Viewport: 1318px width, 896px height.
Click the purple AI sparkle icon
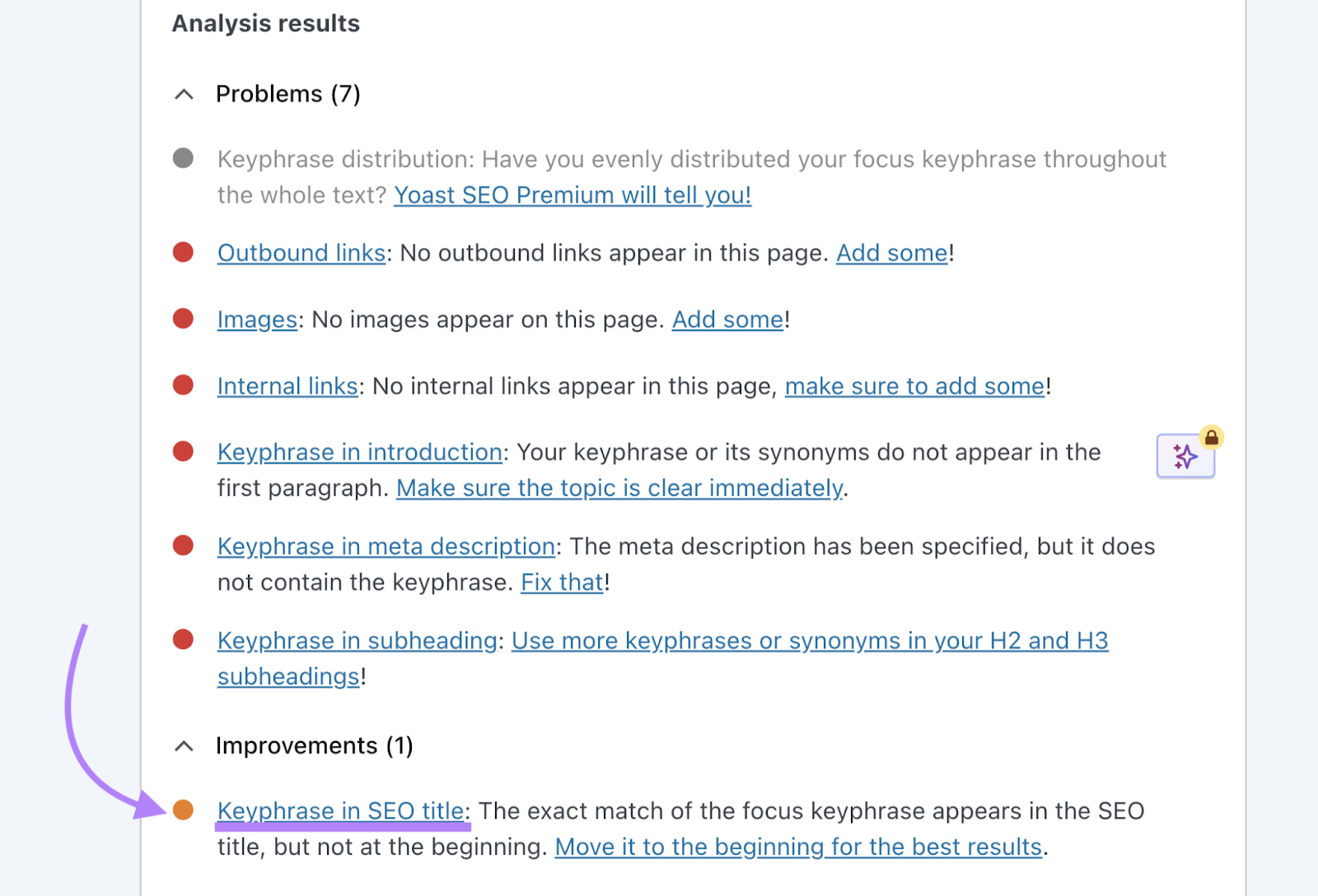click(1185, 456)
